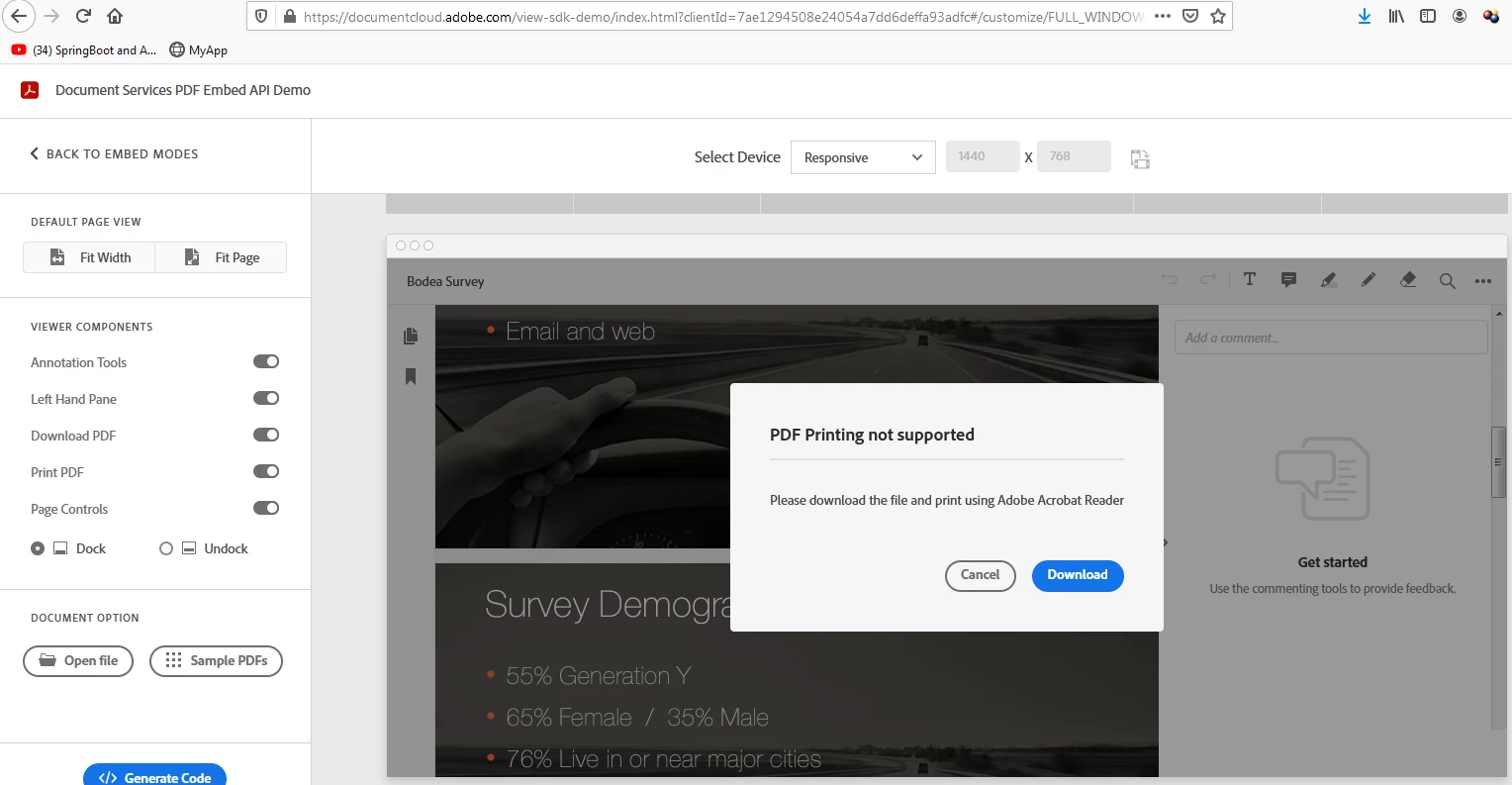Open SpringBoot YouTube bookmark
Viewport: 1512px width, 785px height.
84,49
